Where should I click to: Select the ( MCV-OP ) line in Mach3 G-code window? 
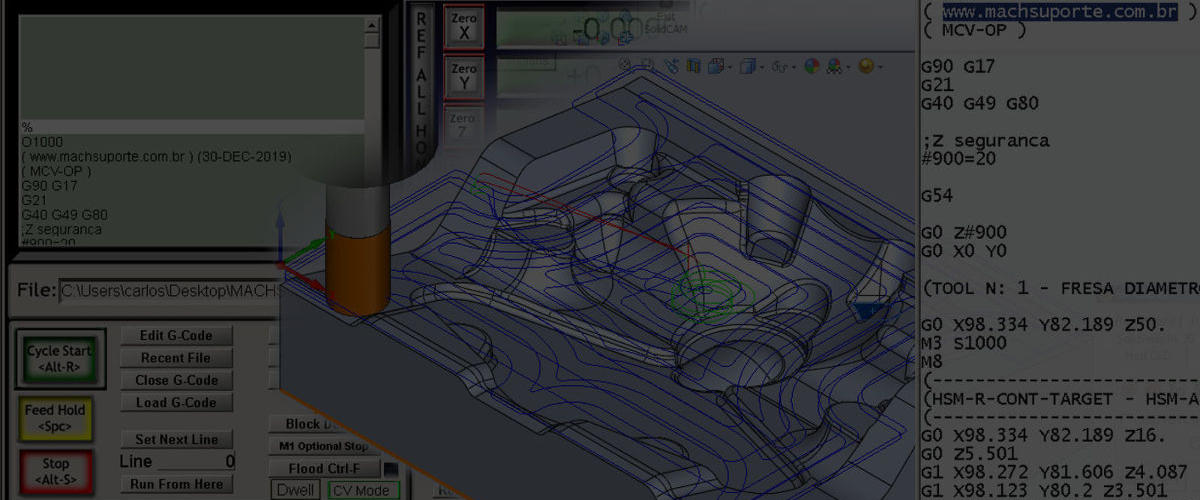(x=56, y=171)
